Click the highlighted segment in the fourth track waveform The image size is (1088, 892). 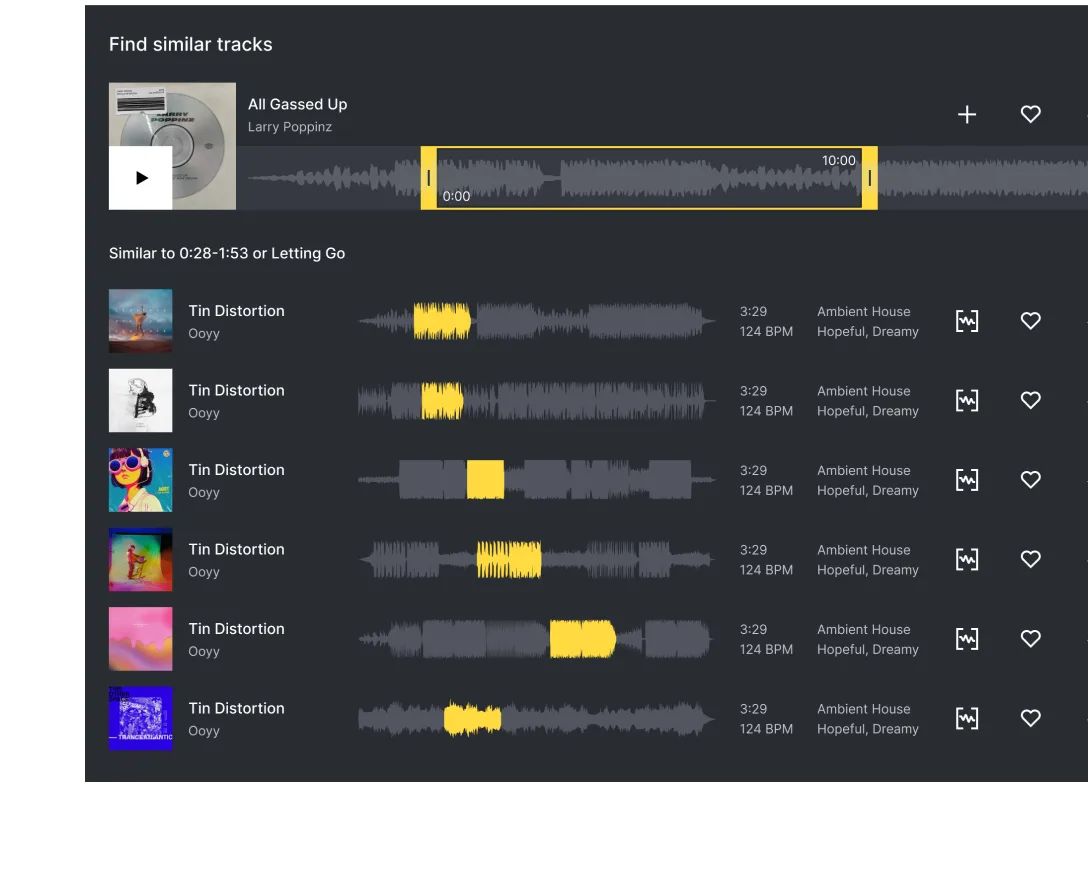coord(508,558)
